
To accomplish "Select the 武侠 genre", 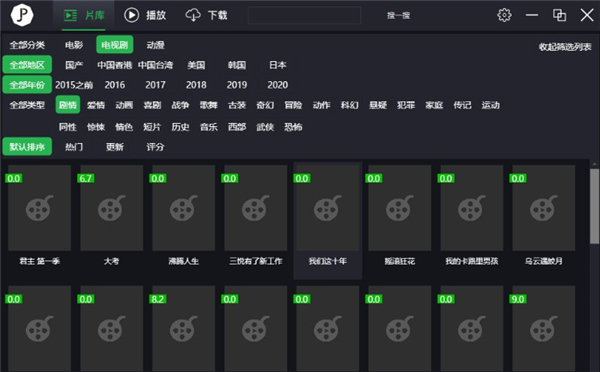I will [x=265, y=127].
